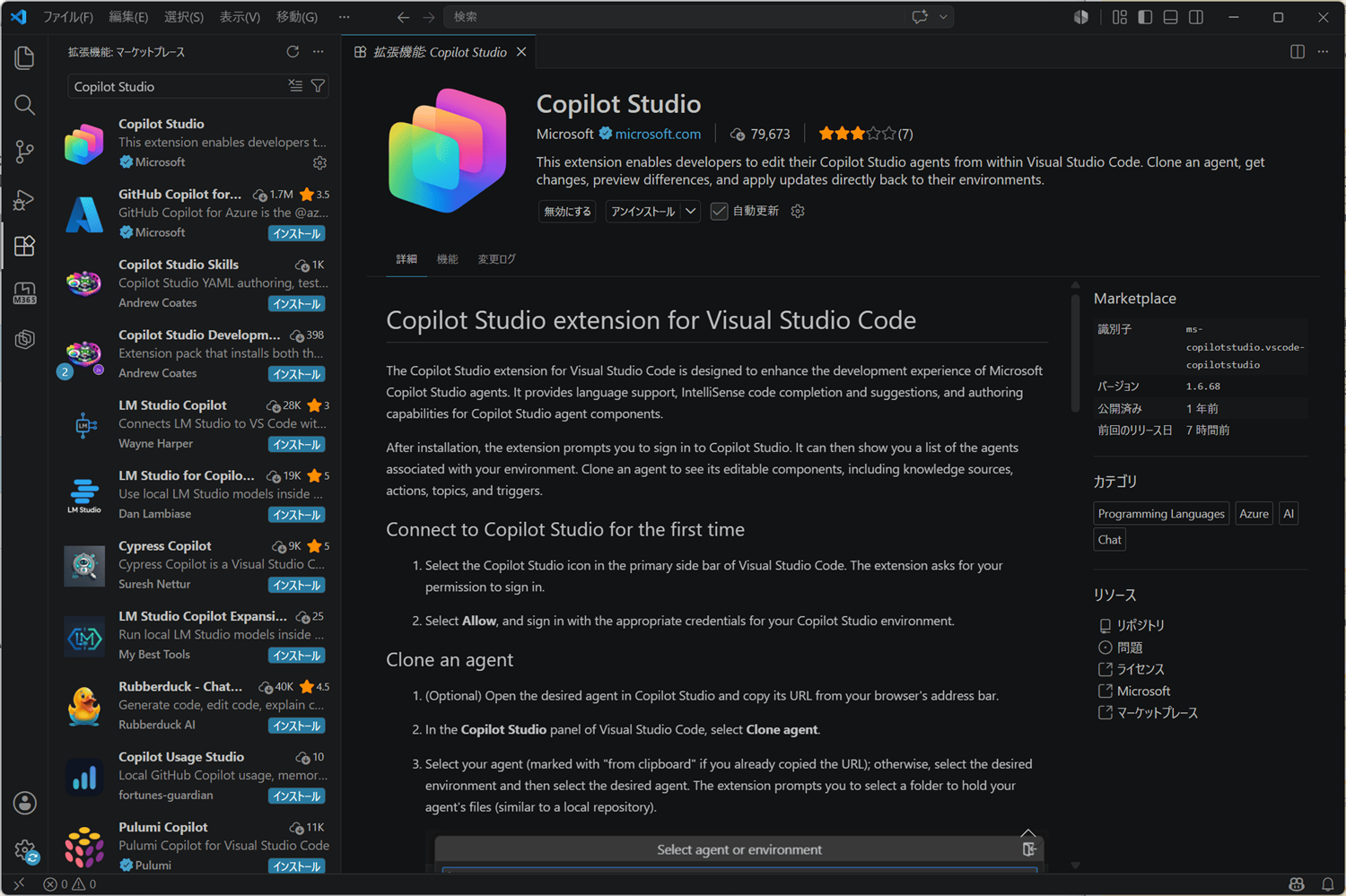Open the Search view in the activity bar
The image size is (1346, 896).
tap(25, 105)
